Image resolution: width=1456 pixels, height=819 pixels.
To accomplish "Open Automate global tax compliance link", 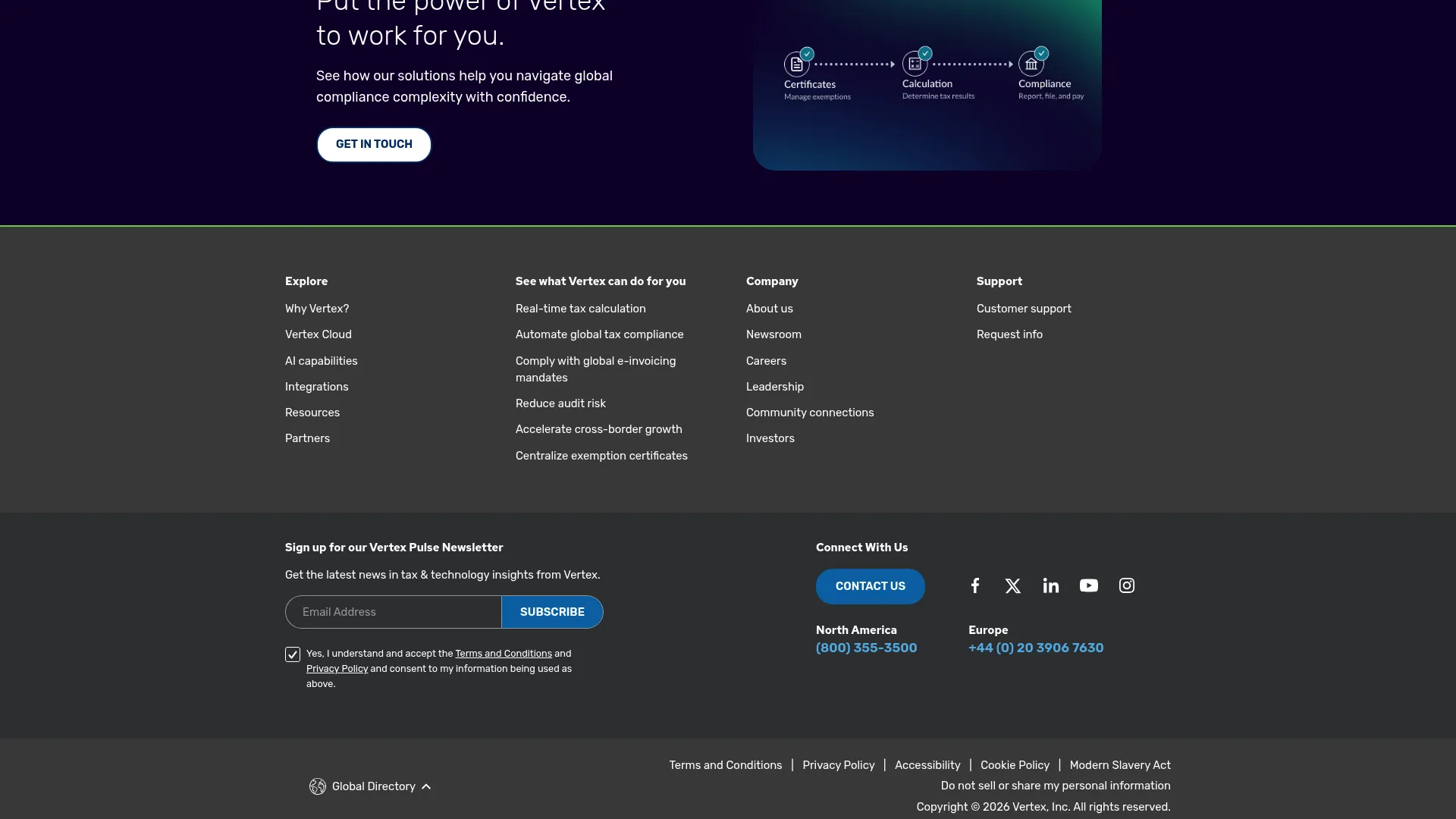I will click(600, 334).
